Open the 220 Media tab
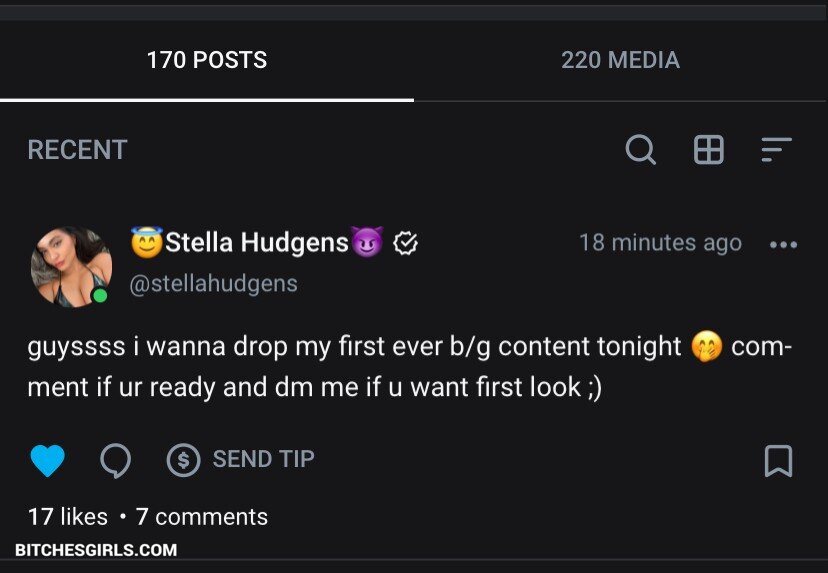The width and height of the screenshot is (828, 573). (x=620, y=60)
